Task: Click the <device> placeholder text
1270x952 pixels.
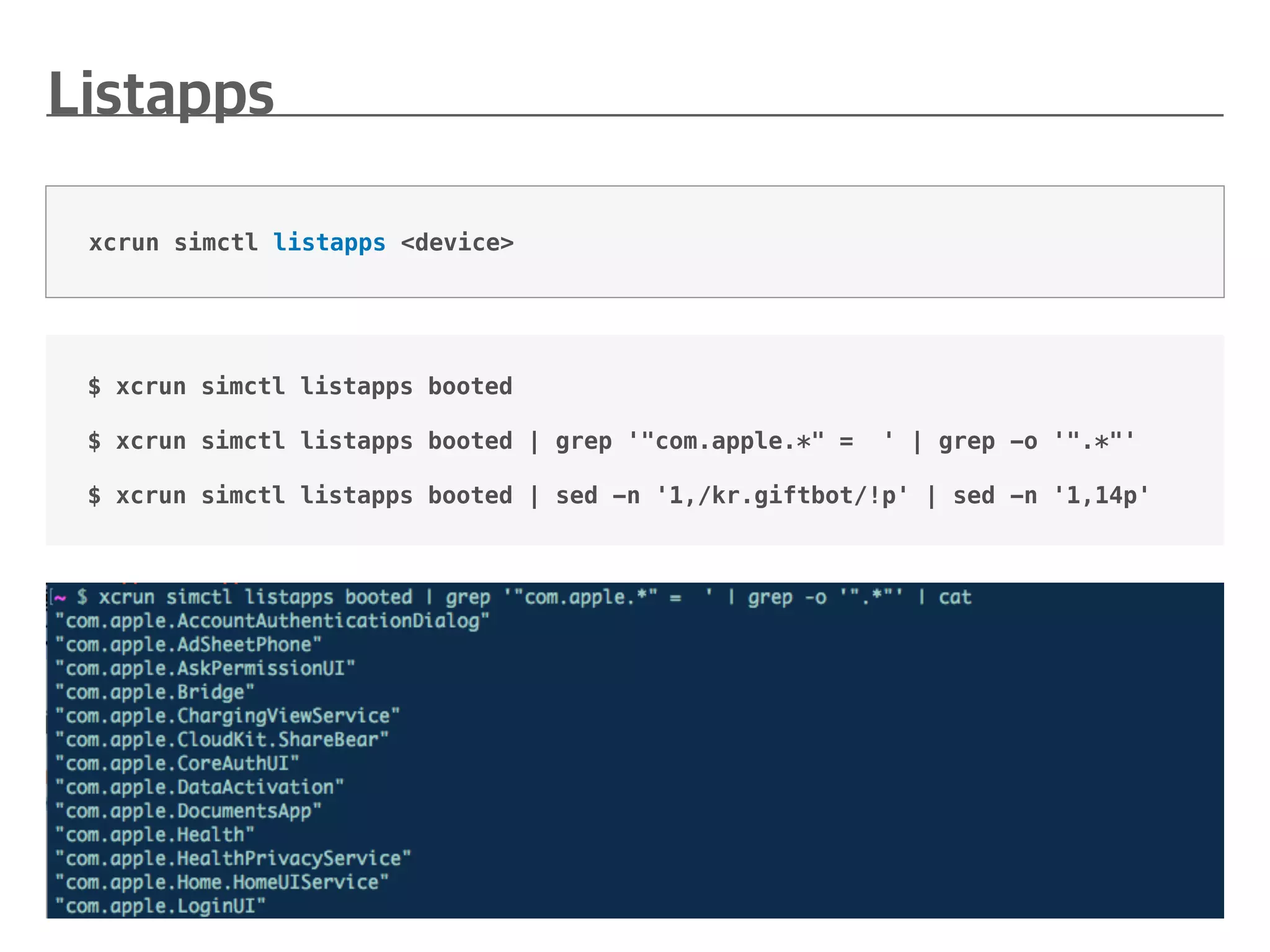Action: point(457,242)
